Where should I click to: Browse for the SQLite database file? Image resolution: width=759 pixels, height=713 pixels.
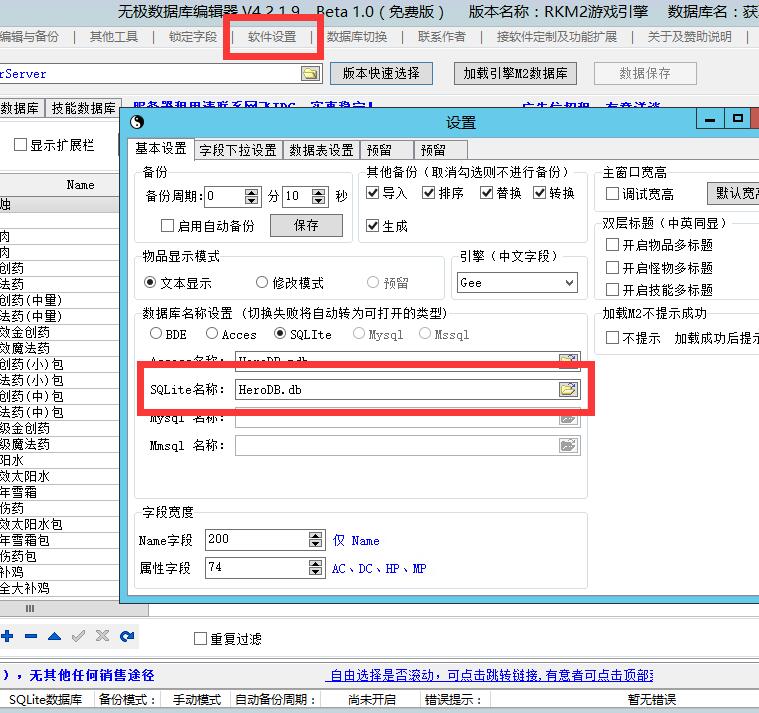(568, 389)
